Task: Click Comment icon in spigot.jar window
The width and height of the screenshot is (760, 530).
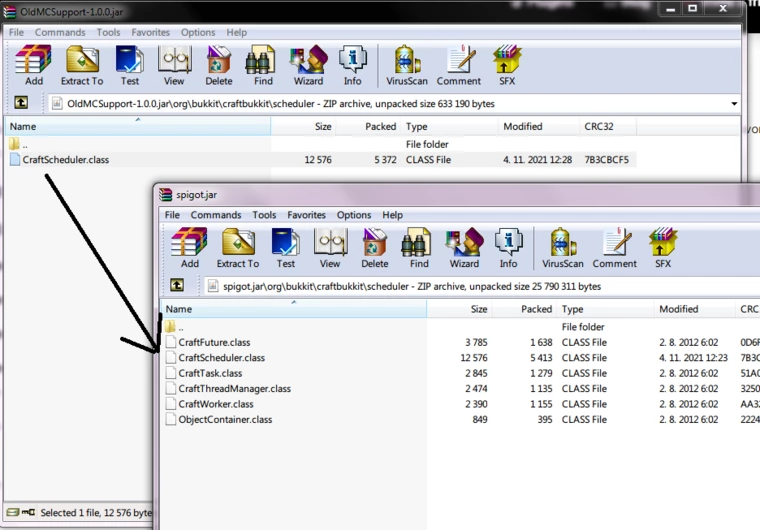Action: pos(615,248)
